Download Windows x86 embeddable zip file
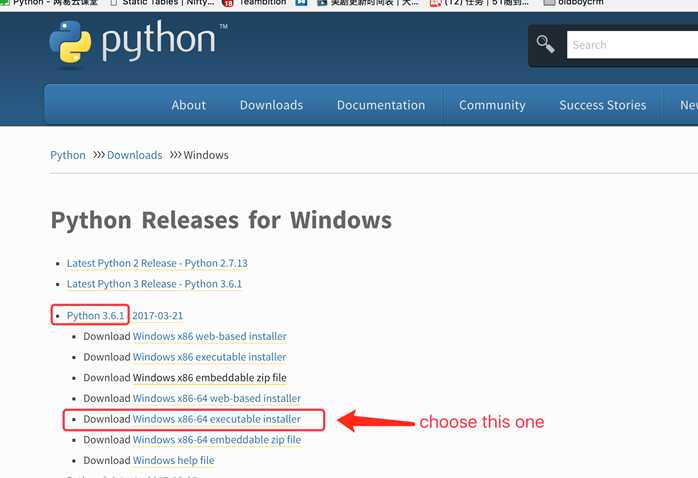Image resolution: width=698 pixels, height=478 pixels. (x=210, y=377)
